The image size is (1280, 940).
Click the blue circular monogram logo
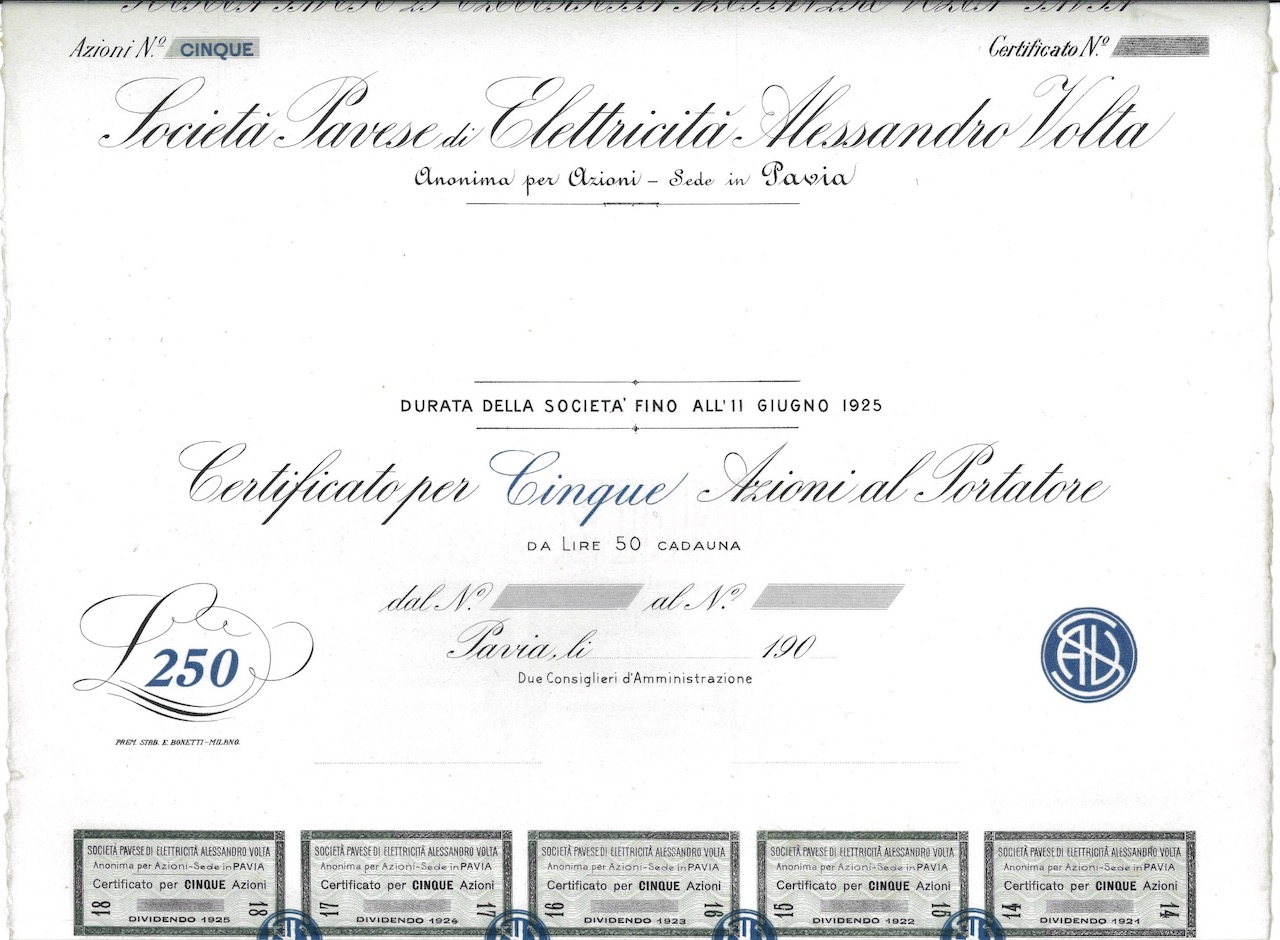(1088, 654)
